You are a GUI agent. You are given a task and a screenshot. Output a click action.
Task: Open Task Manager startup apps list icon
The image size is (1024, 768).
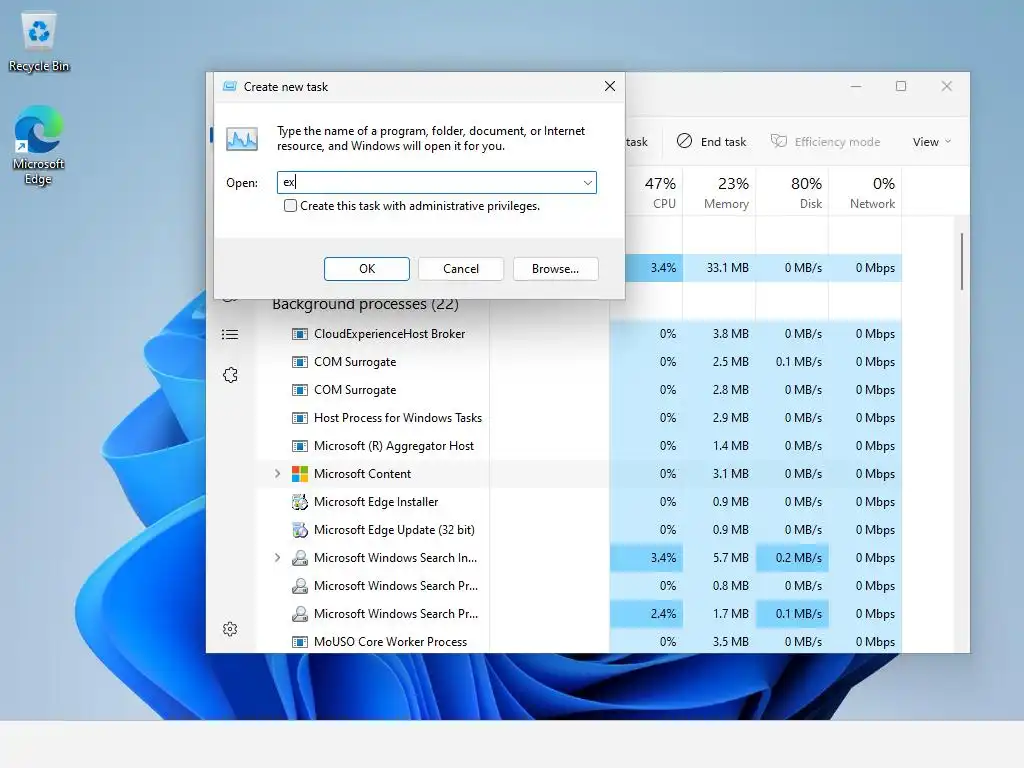(x=230, y=334)
